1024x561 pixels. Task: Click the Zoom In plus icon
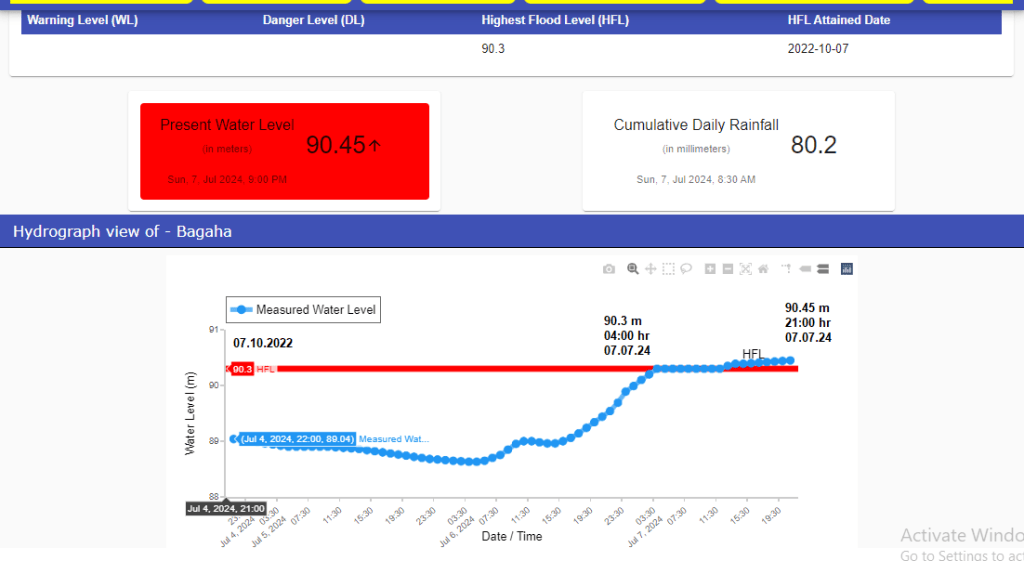click(x=710, y=269)
